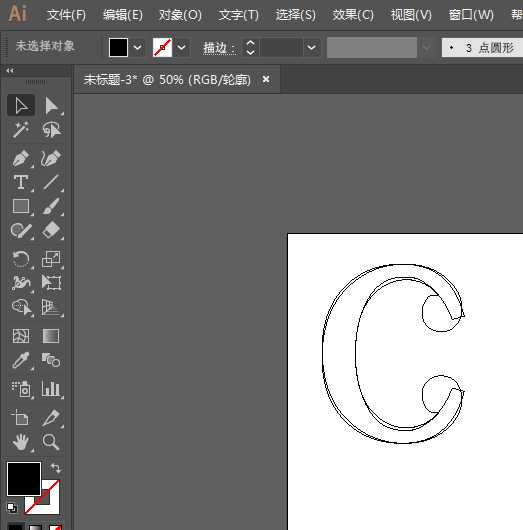The height and width of the screenshot is (530, 523).
Task: Reset default fill and stroke
Action: (x=12, y=507)
